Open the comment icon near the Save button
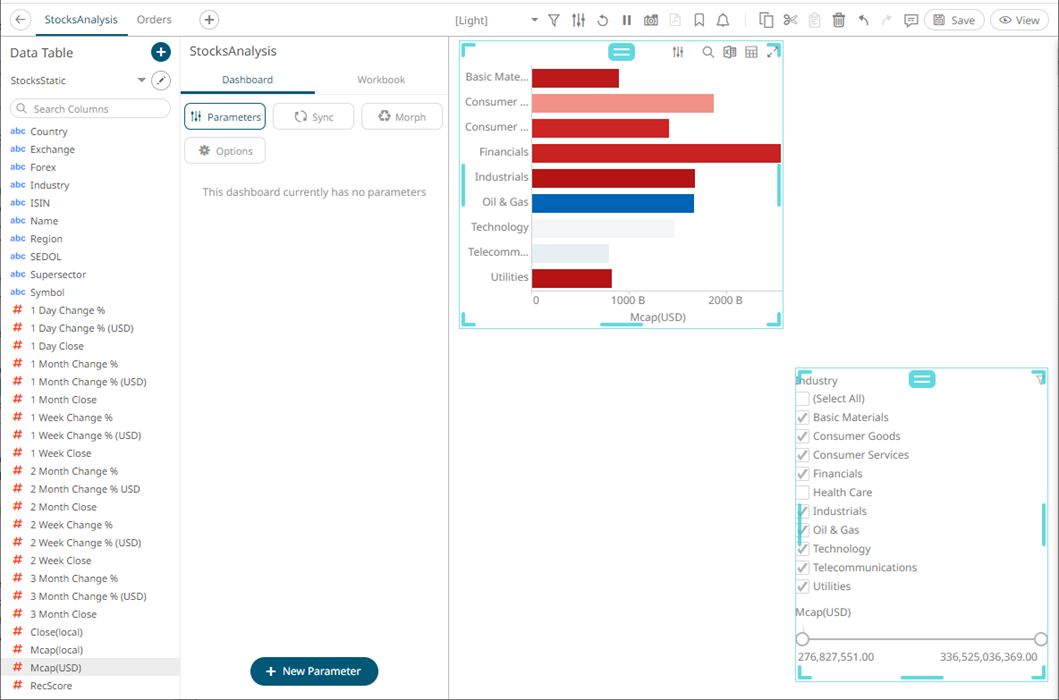 click(910, 20)
